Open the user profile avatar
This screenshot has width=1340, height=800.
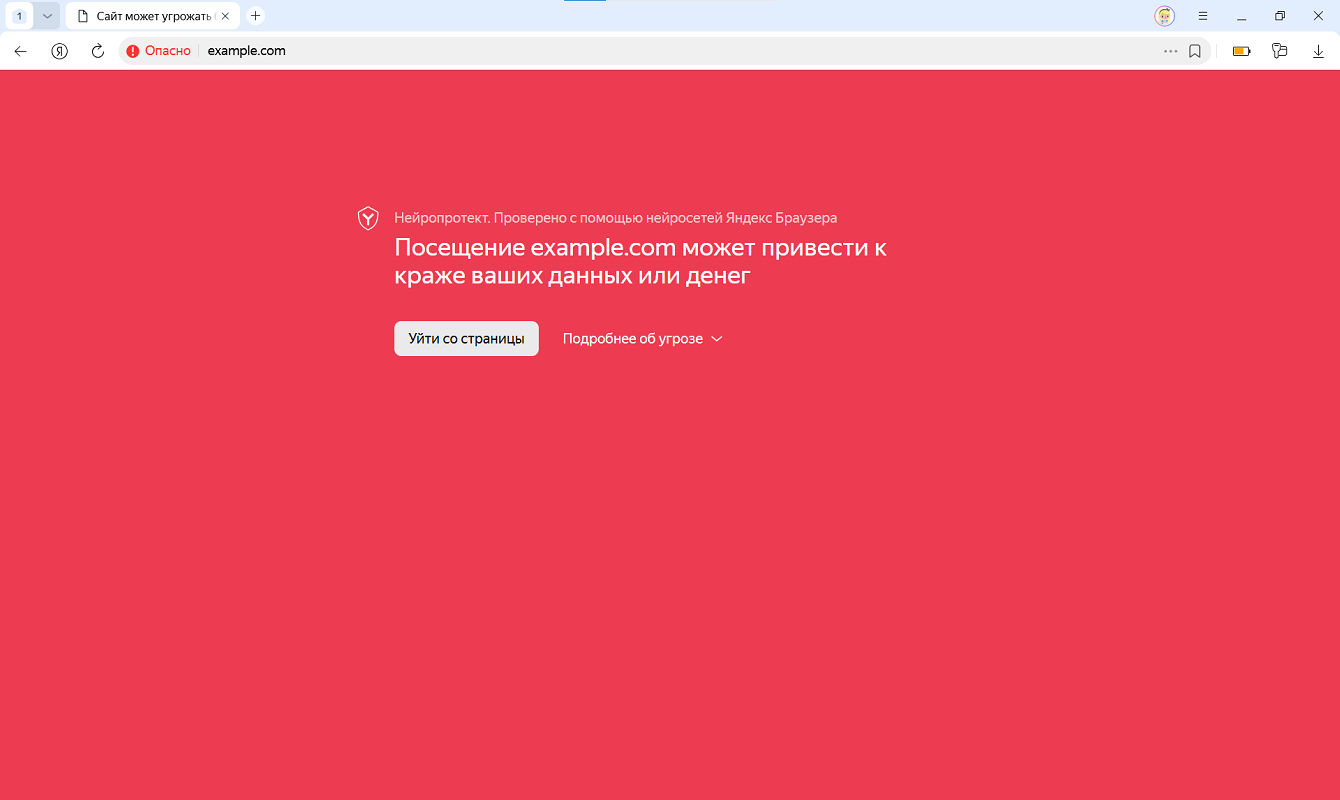point(1164,16)
